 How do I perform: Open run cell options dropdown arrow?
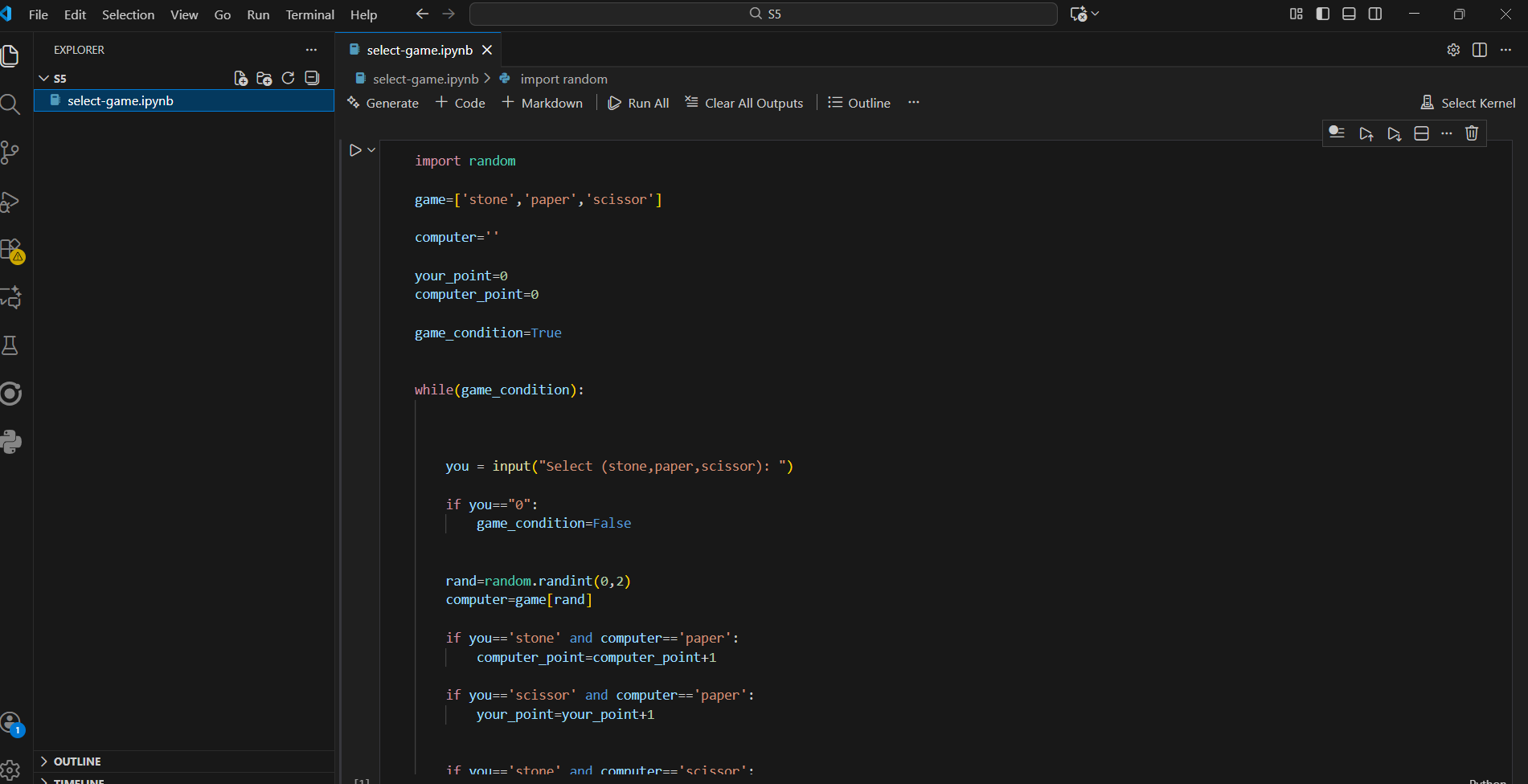371,150
